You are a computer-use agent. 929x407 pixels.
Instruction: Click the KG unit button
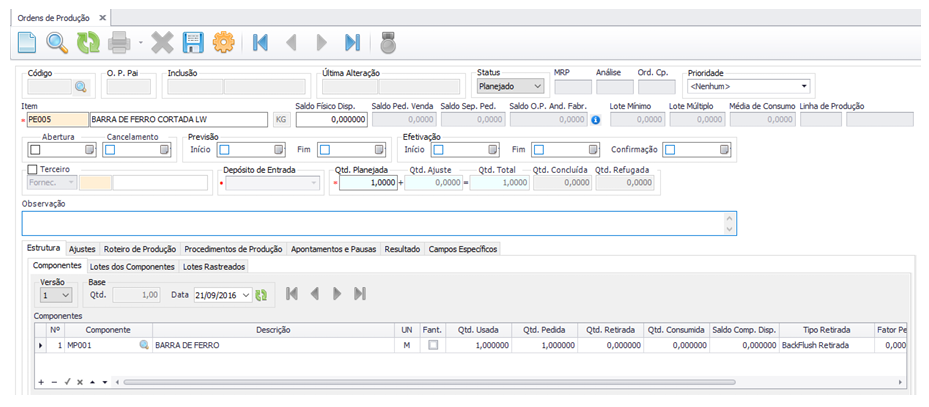[281, 120]
